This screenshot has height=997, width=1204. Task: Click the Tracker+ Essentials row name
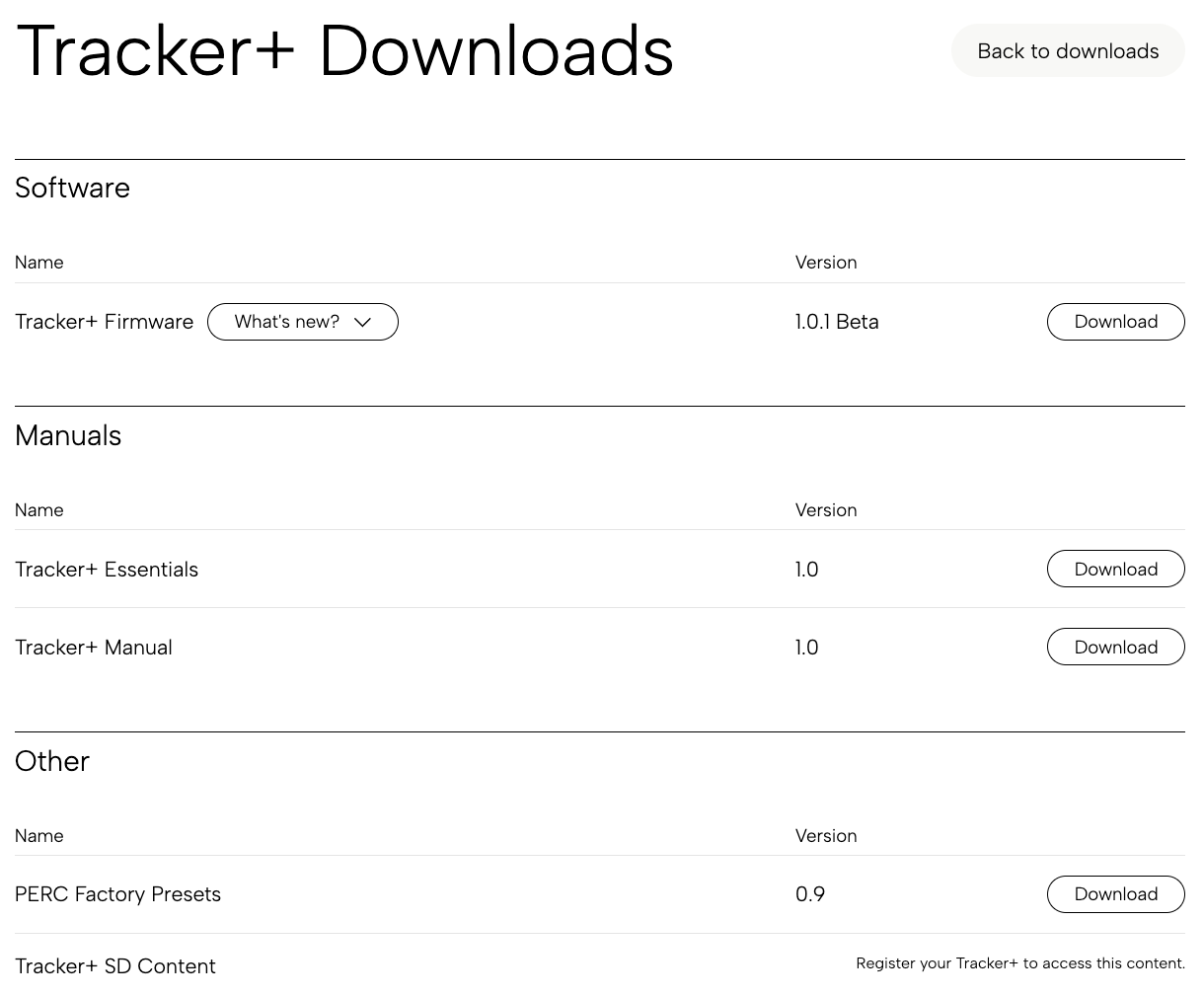107,569
